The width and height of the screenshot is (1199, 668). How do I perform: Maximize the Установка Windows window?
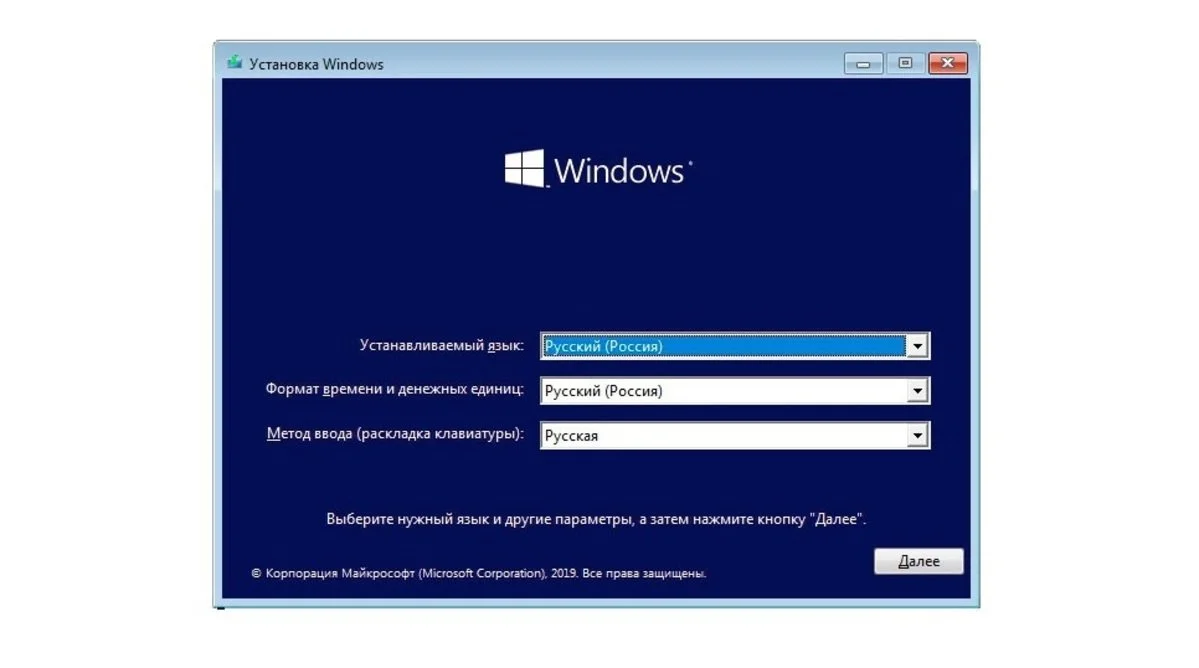pos(905,63)
